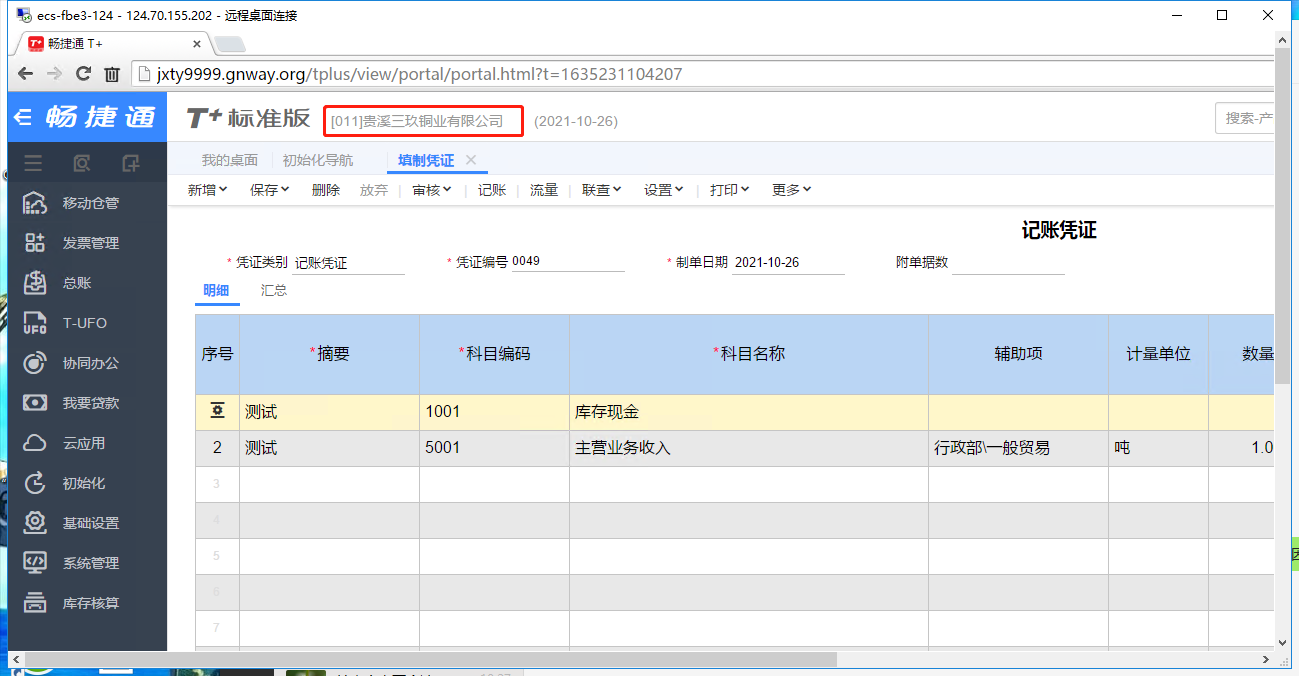The width and height of the screenshot is (1299, 676).
Task: Open 协同办公 icon in the sidebar
Action: tap(35, 363)
